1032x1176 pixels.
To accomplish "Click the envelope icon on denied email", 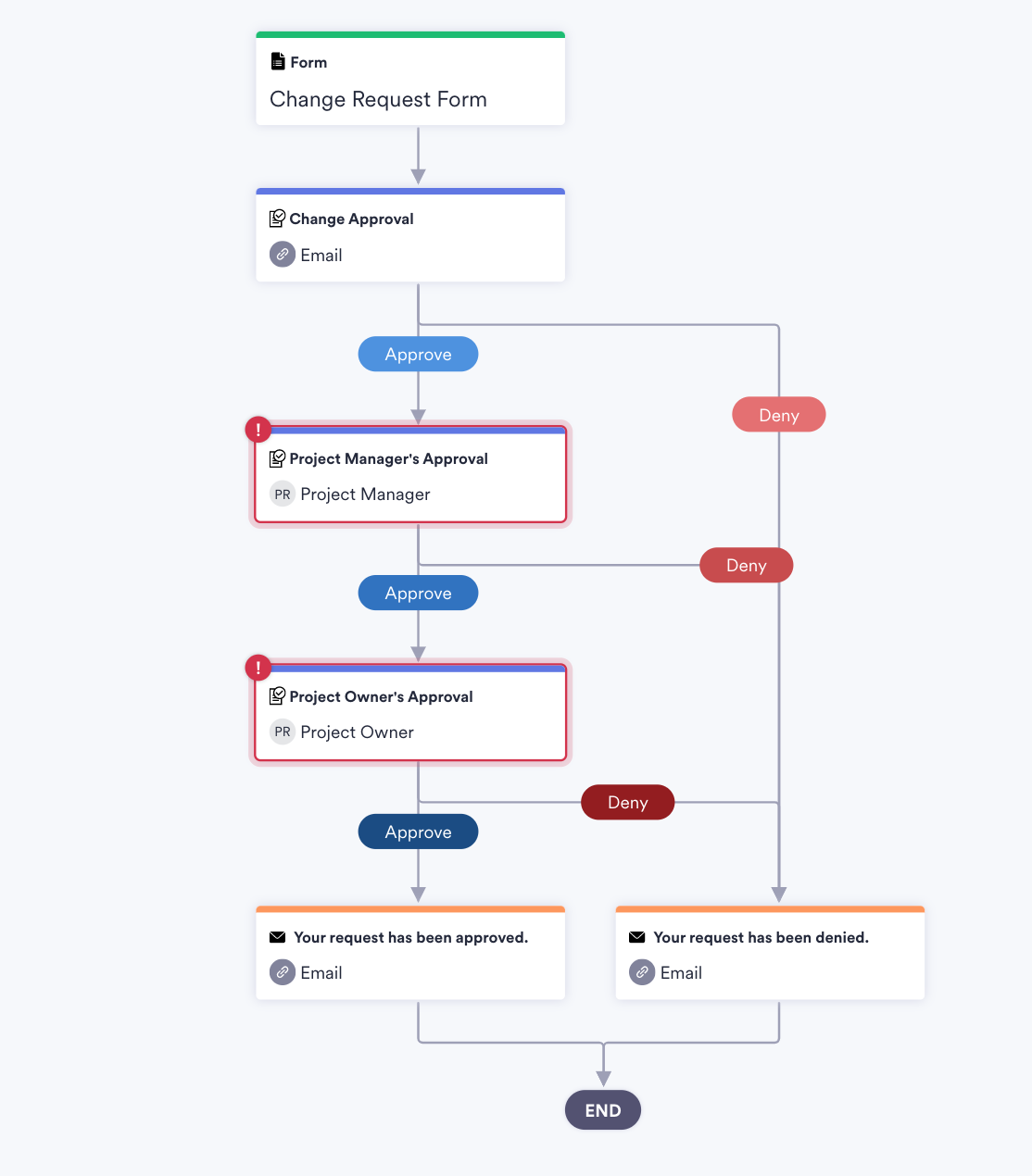I will (x=636, y=937).
